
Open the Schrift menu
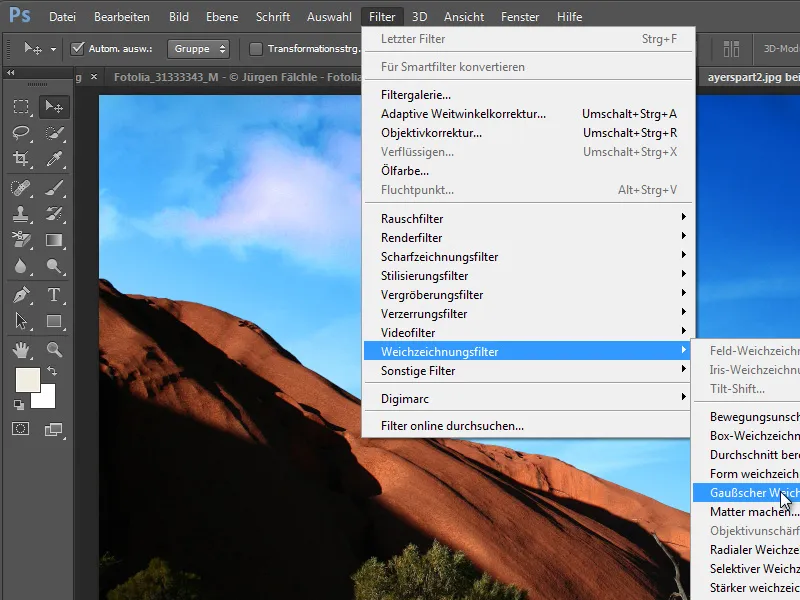pyautogui.click(x=273, y=17)
